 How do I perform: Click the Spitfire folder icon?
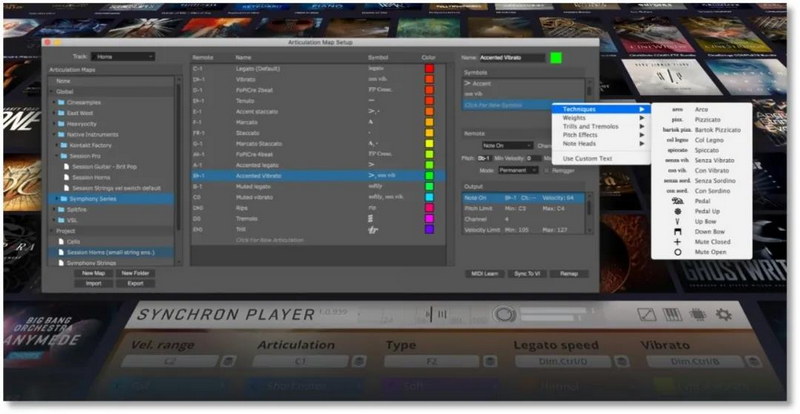(61, 210)
